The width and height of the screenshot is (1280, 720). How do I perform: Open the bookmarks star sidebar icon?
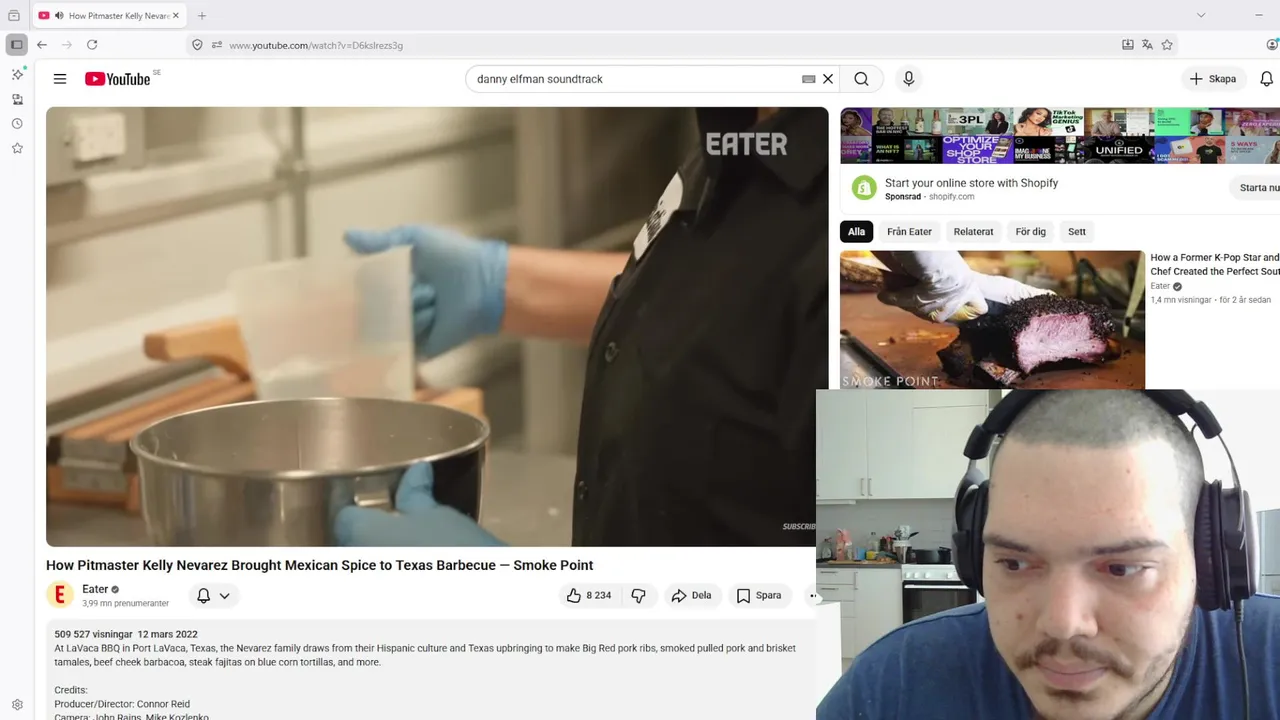(x=17, y=148)
